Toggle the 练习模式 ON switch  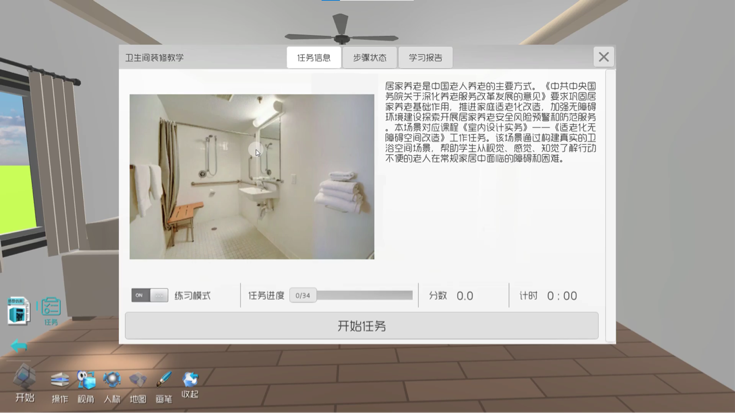149,296
